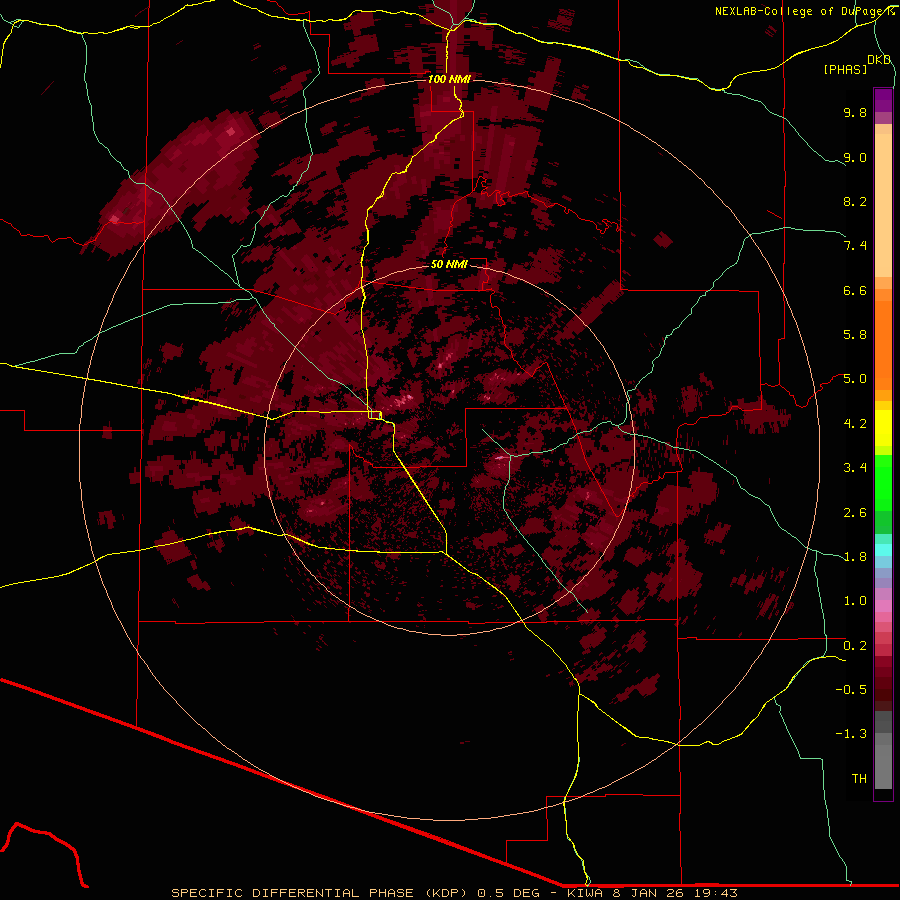900x900 pixels.
Task: Click the TH threshold label
Action: [859, 779]
